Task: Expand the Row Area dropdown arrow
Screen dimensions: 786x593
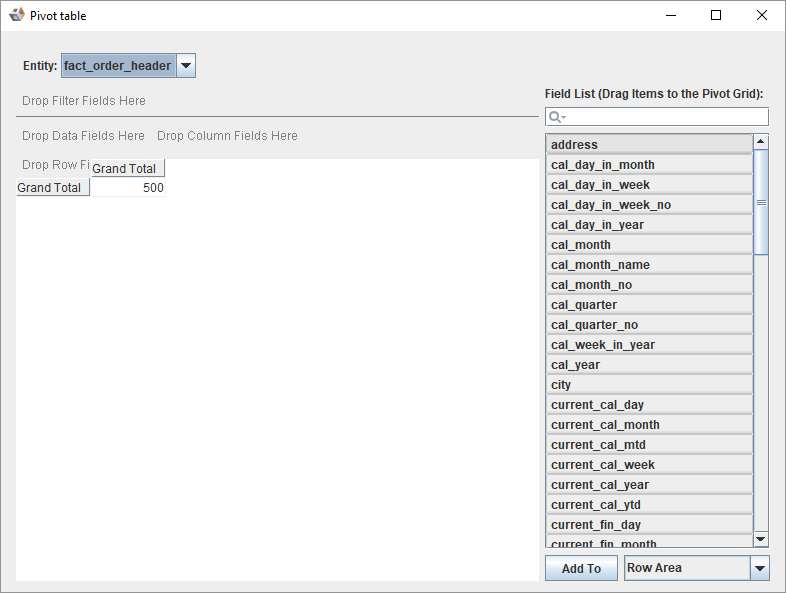Action: 760,568
